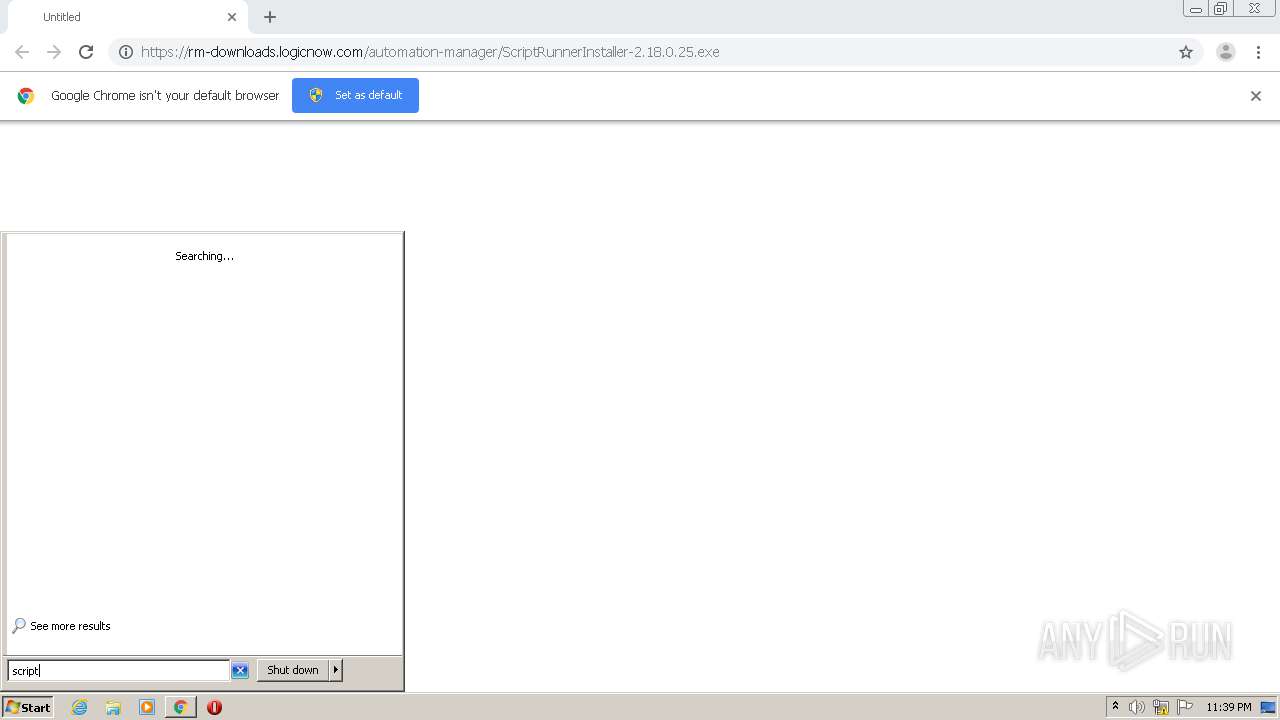The height and width of the screenshot is (720, 1280).
Task: Expand the Shut down options arrow
Action: pyautogui.click(x=336, y=670)
